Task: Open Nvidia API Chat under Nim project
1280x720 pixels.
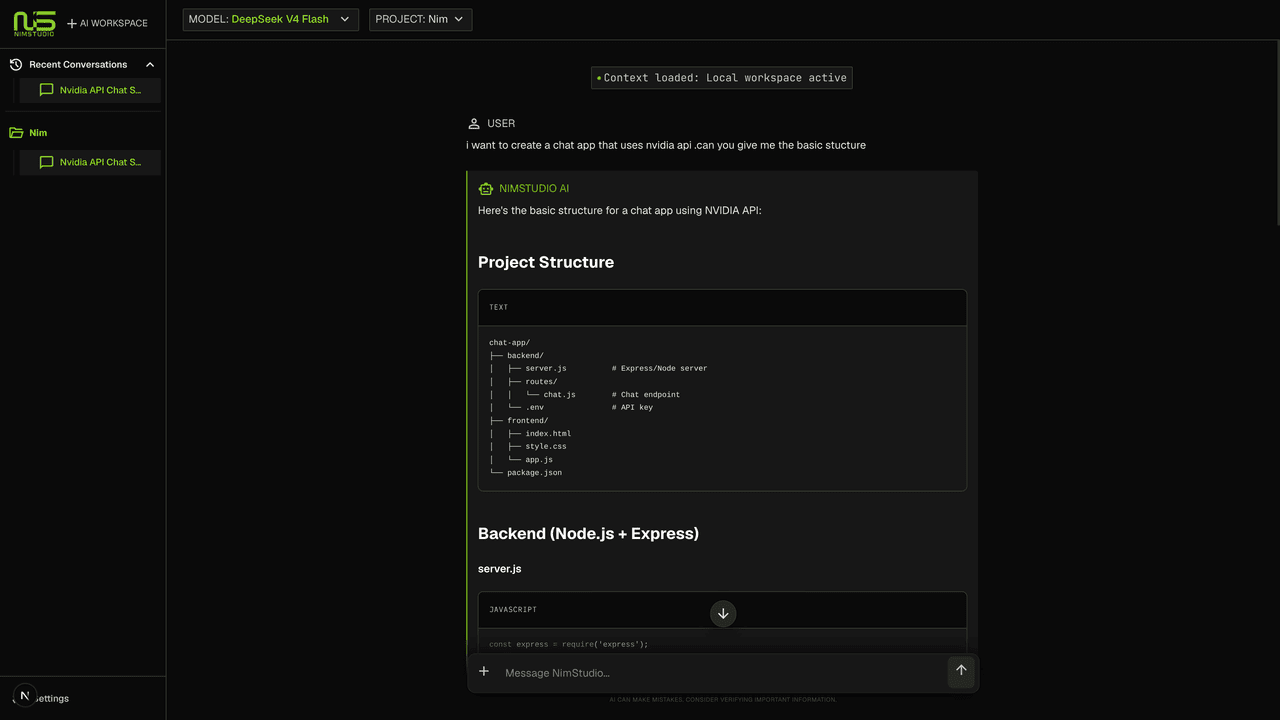Action: (x=90, y=162)
